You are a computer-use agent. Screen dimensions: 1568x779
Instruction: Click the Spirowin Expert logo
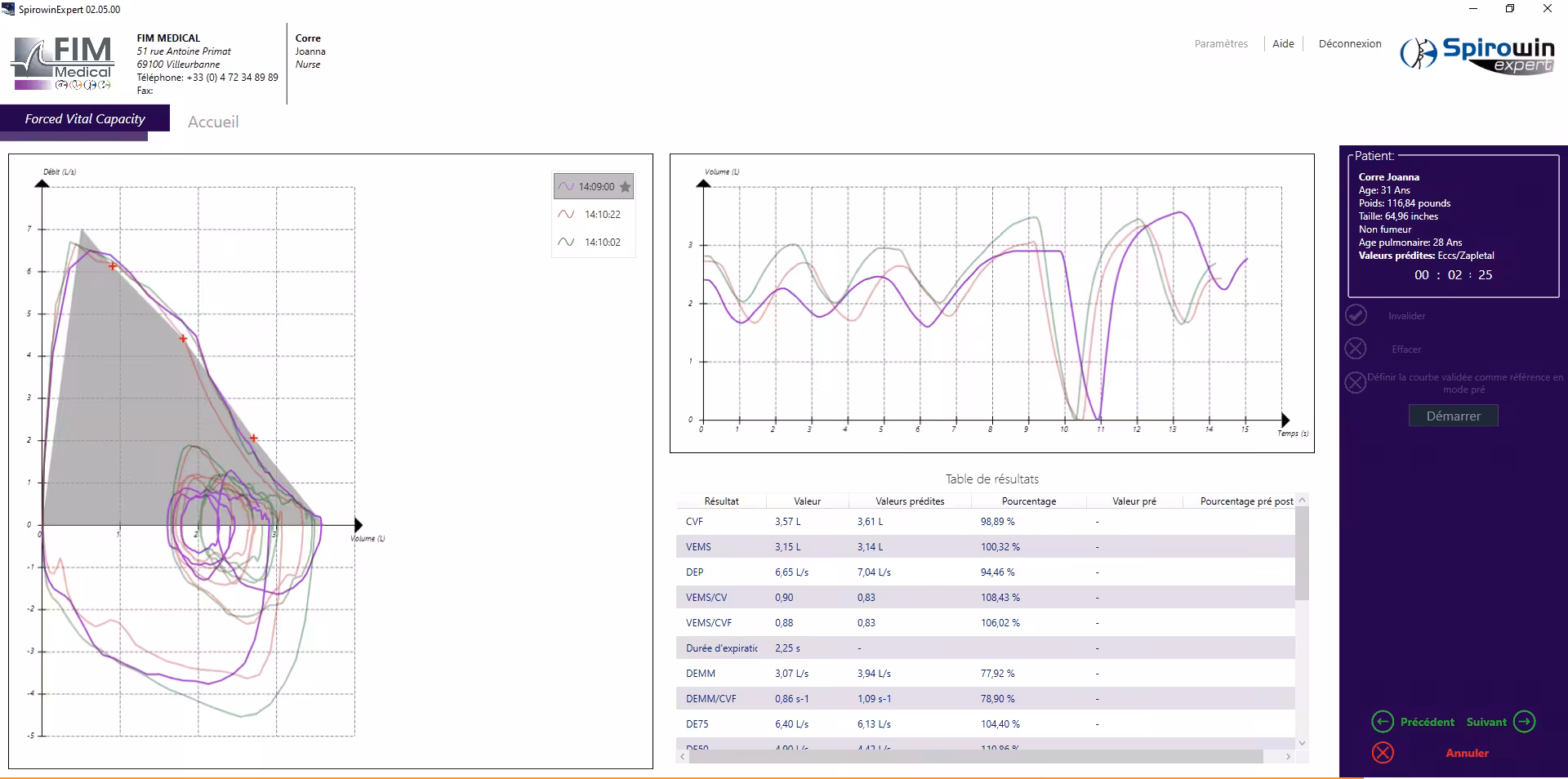1478,55
